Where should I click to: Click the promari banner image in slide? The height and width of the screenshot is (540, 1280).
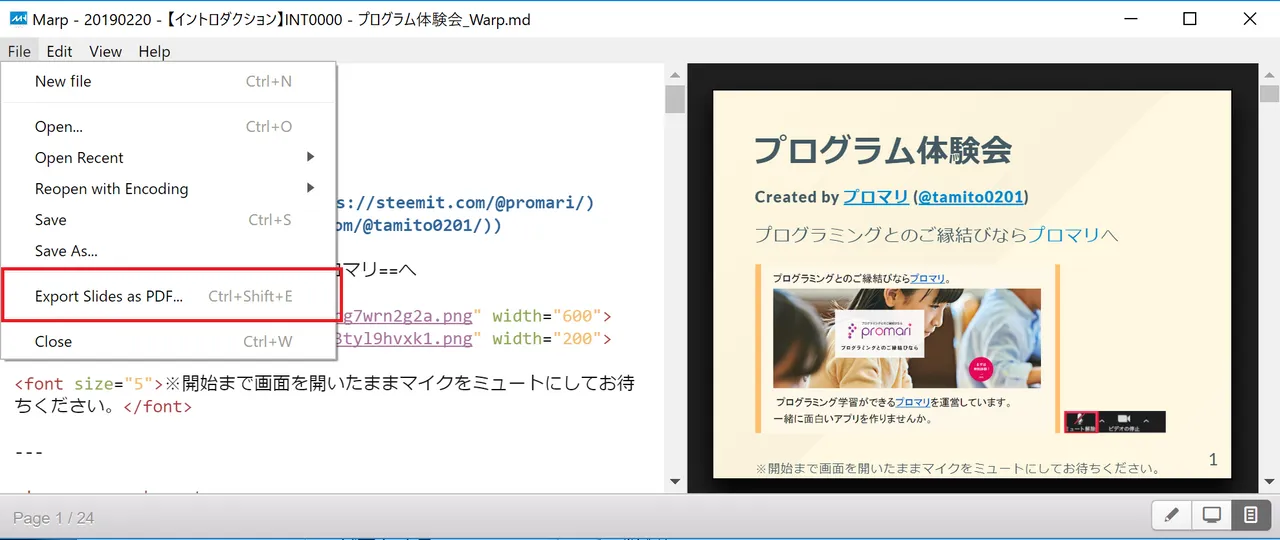tap(907, 338)
